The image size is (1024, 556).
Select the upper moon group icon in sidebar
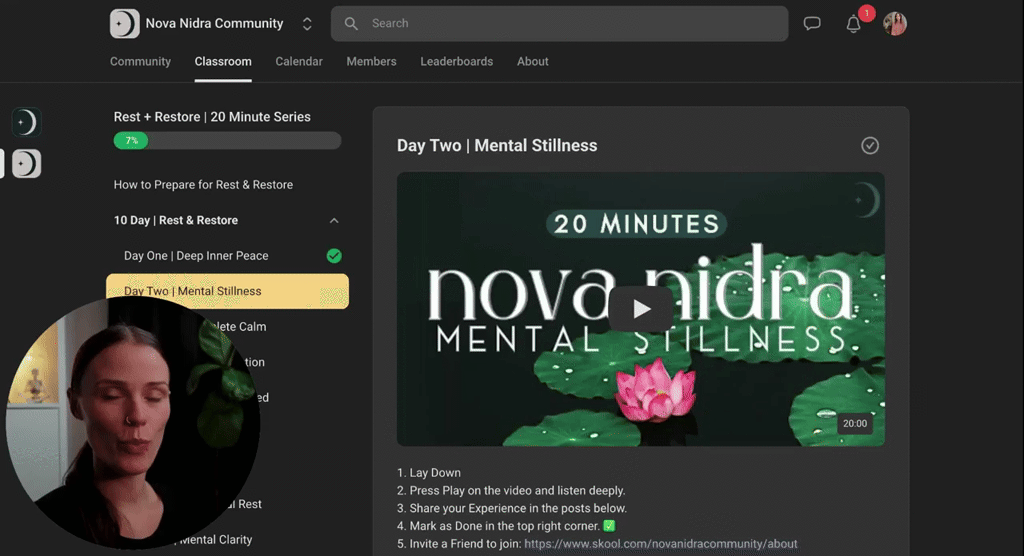[26, 122]
